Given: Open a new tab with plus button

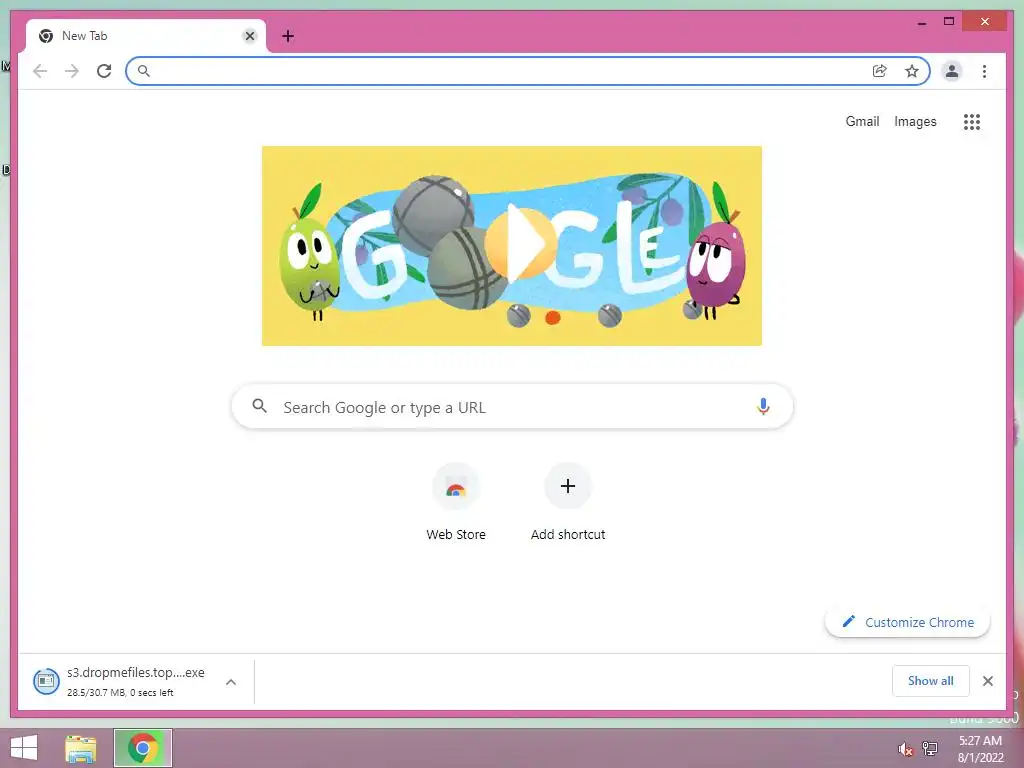Looking at the screenshot, I should coord(288,36).
